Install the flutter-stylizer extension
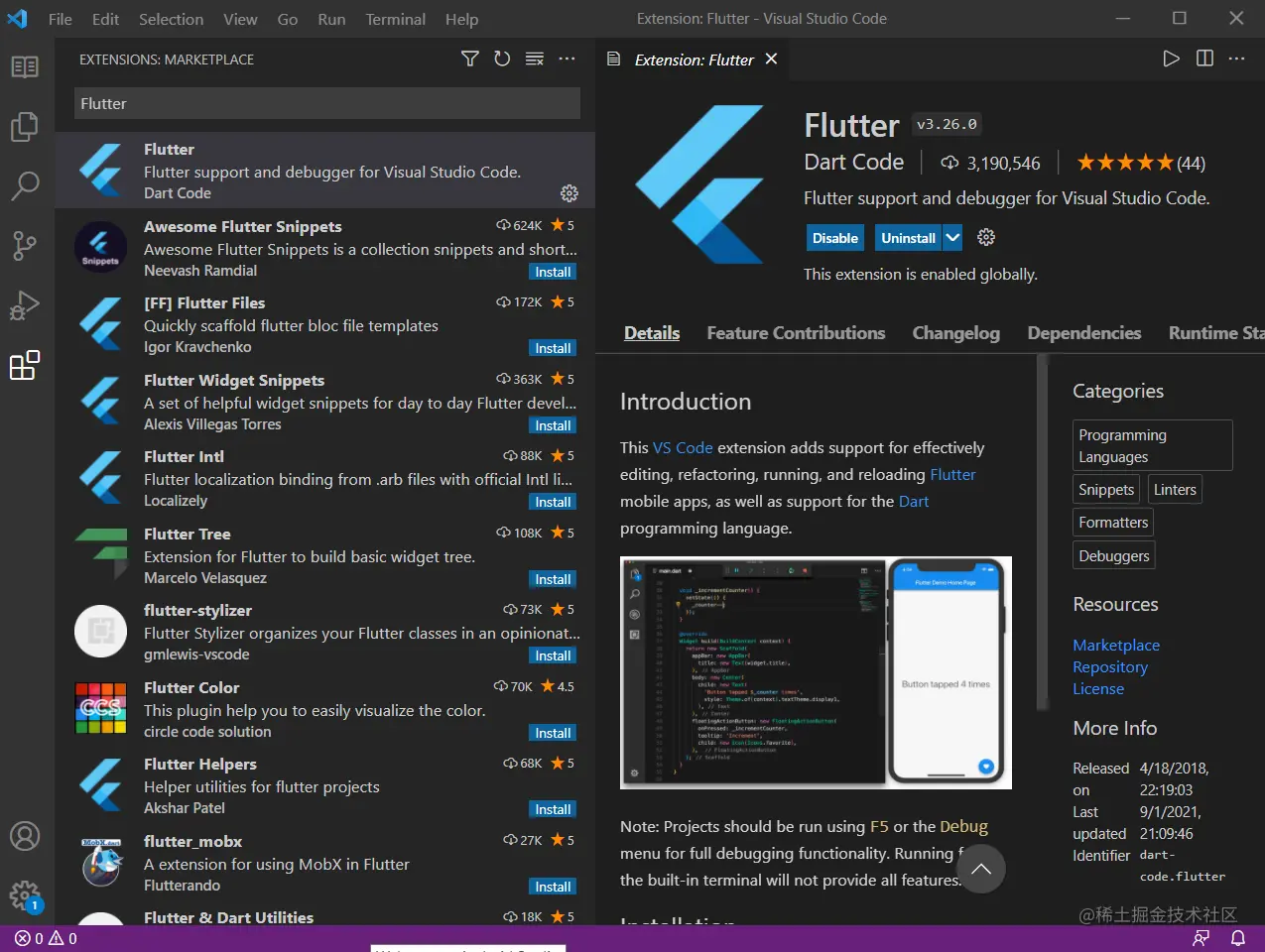 pos(553,655)
